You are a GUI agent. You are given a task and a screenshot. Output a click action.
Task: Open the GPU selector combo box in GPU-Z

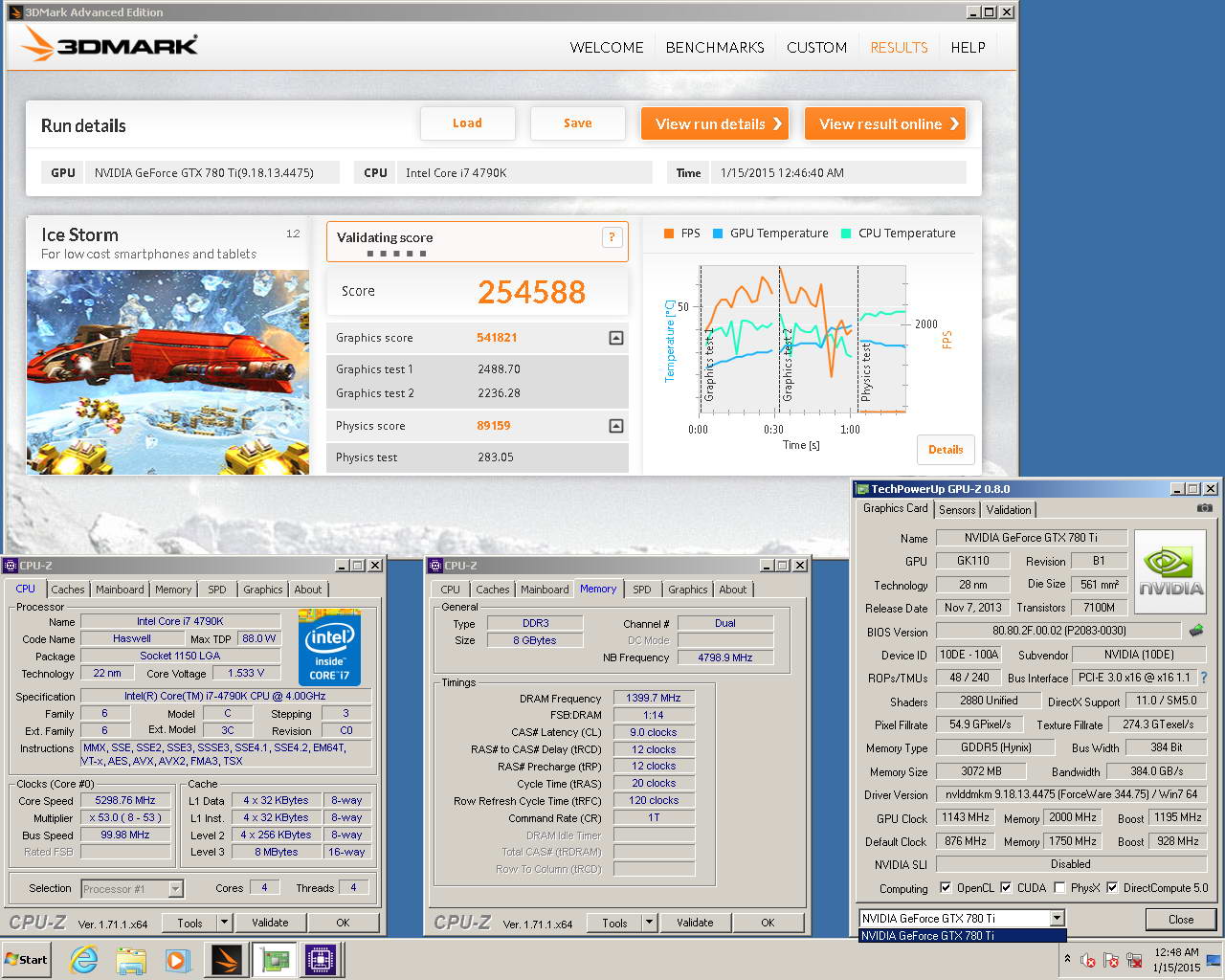pos(962,918)
